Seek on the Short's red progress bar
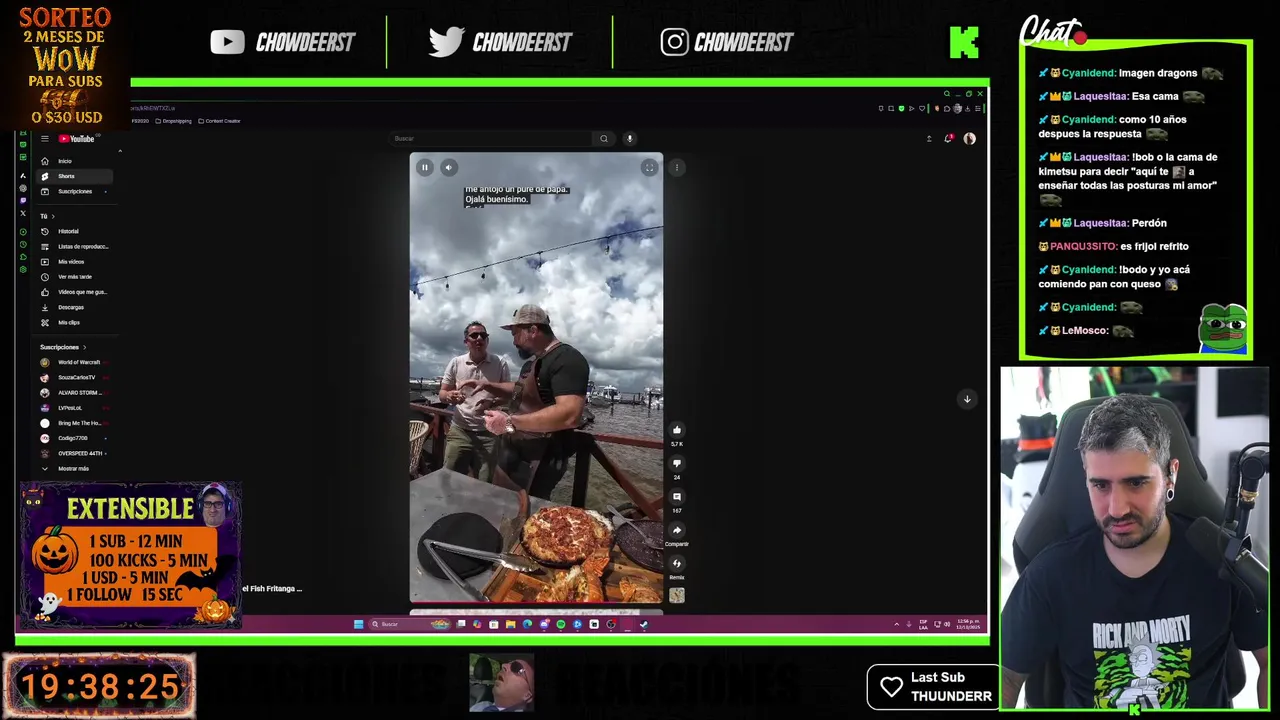Screen dimensions: 1280x720 click(x=536, y=604)
